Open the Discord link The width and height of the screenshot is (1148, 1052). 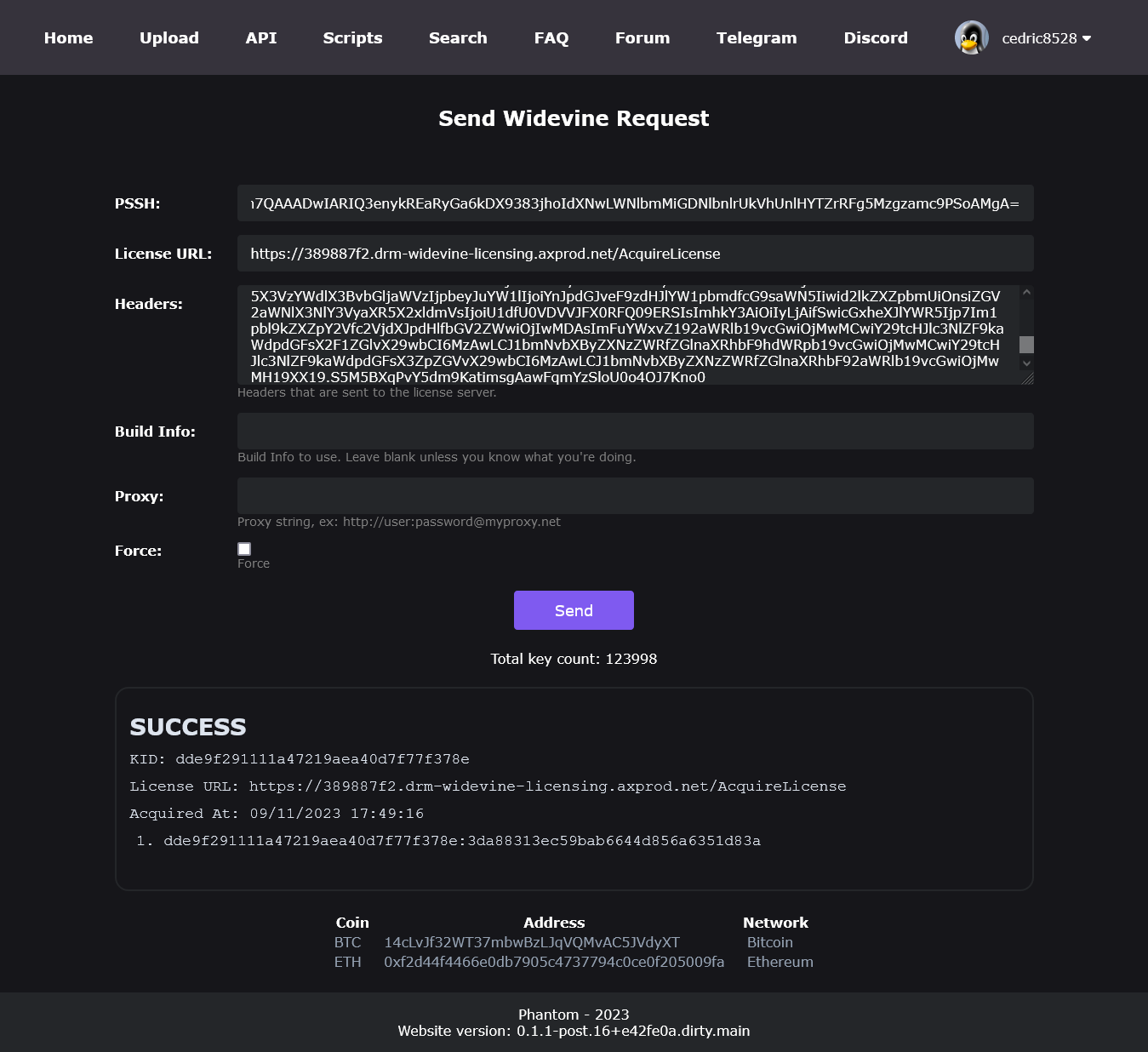point(876,38)
